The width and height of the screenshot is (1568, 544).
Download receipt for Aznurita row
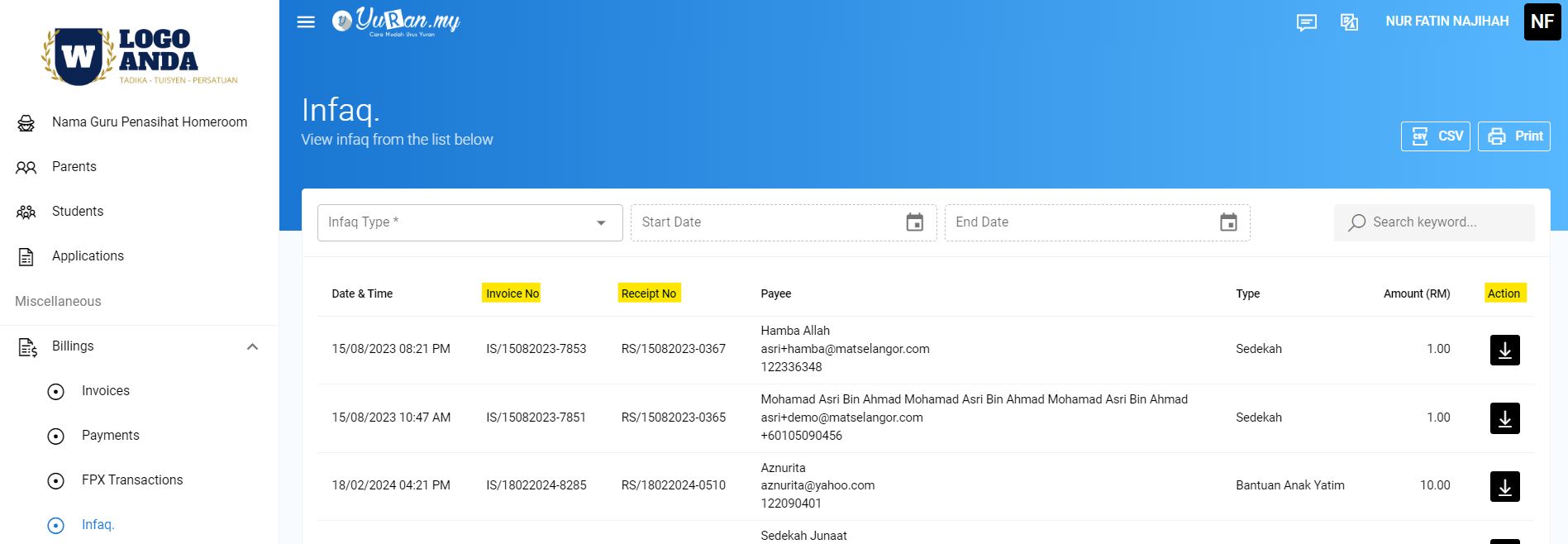pyautogui.click(x=1505, y=486)
